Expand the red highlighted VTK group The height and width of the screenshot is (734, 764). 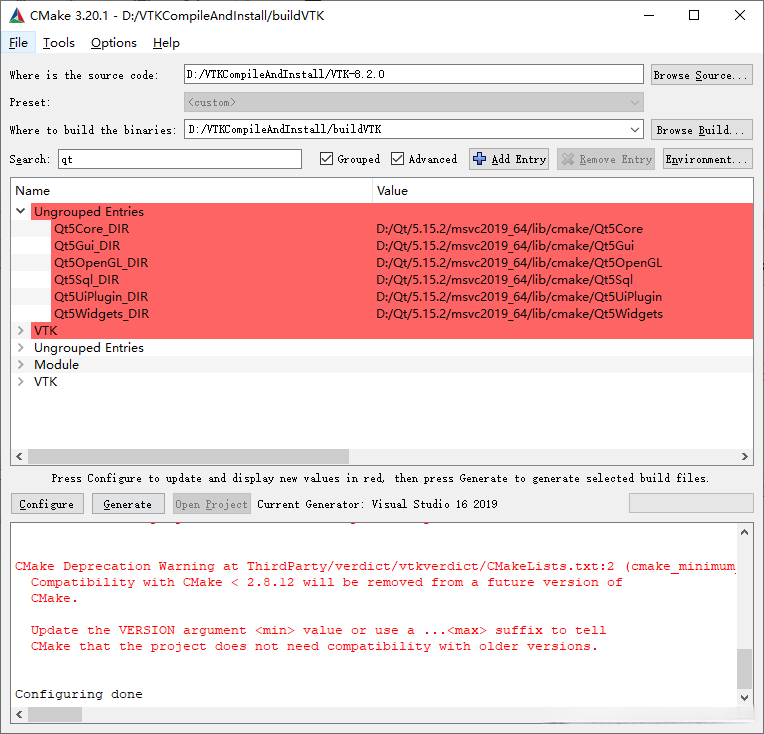[20, 330]
